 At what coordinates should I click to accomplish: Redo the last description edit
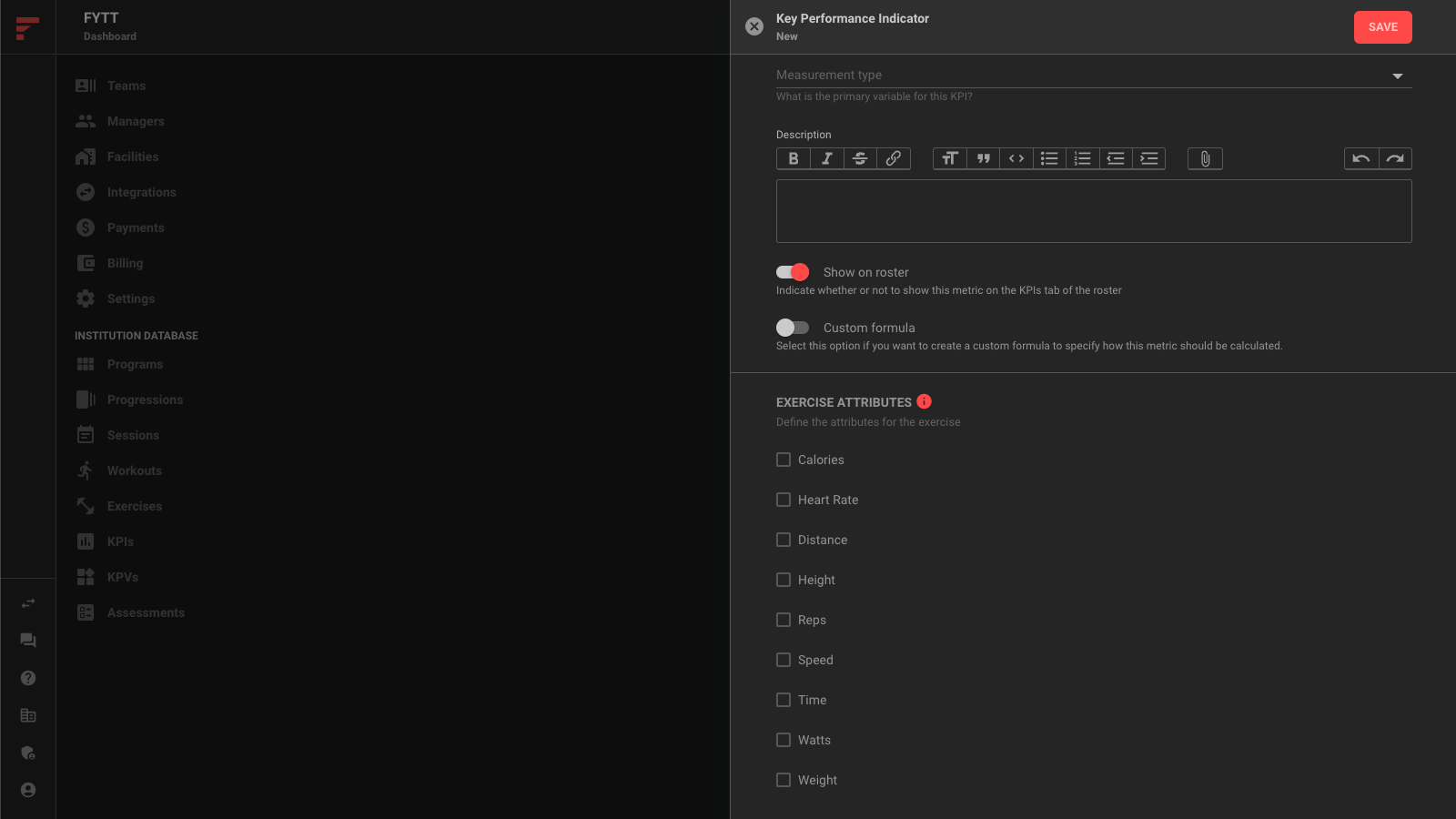click(1395, 158)
